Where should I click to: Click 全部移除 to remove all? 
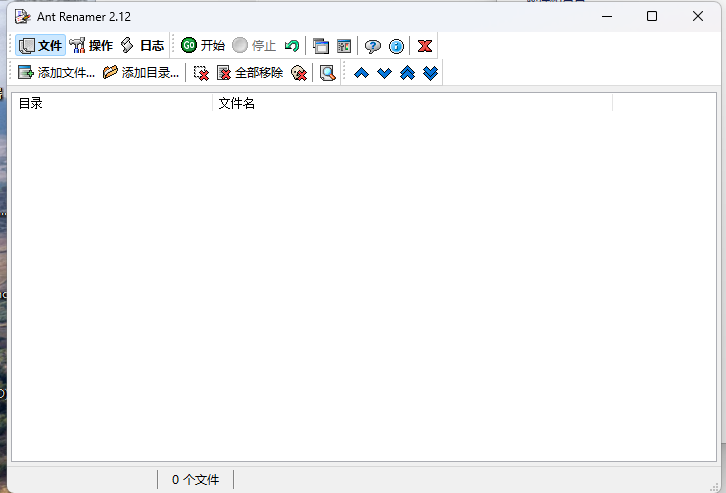click(250, 73)
